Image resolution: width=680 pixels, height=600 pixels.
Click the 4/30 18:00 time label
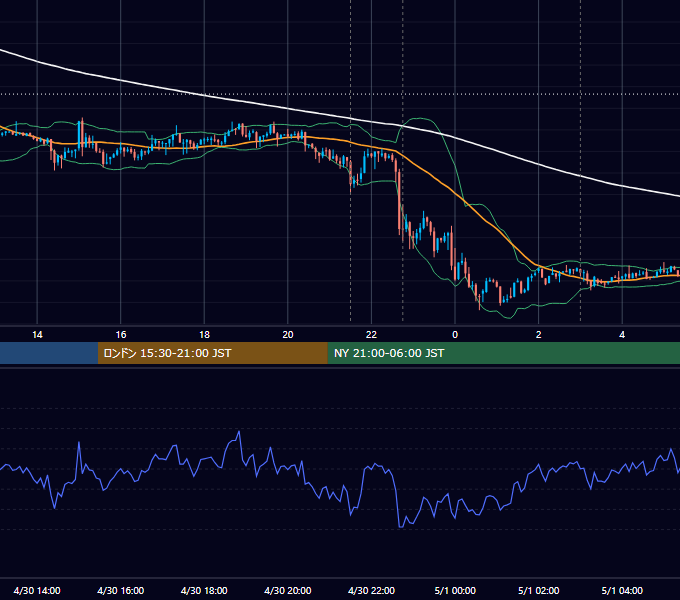204,590
